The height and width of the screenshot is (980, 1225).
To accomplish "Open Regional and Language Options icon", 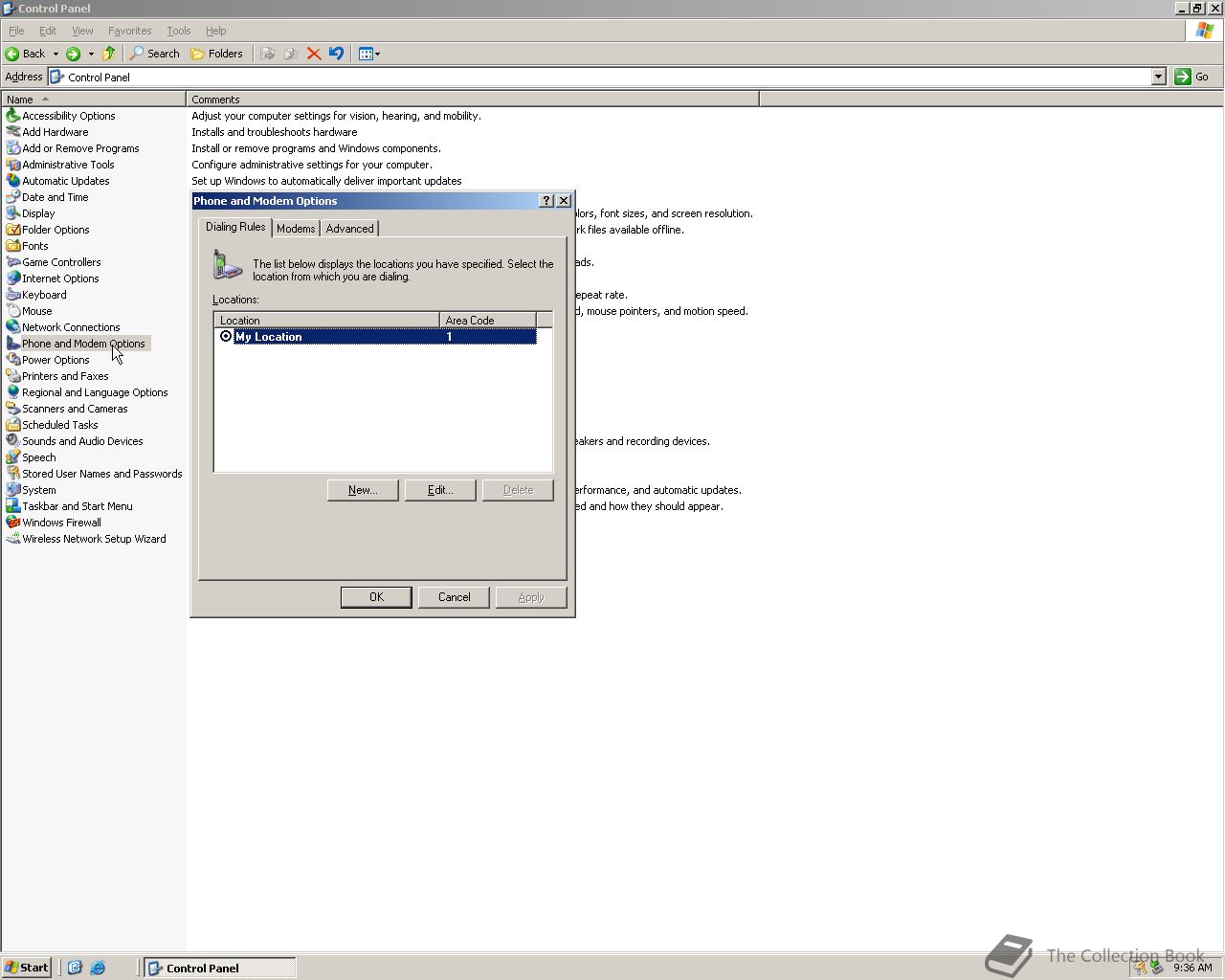I will 12,392.
